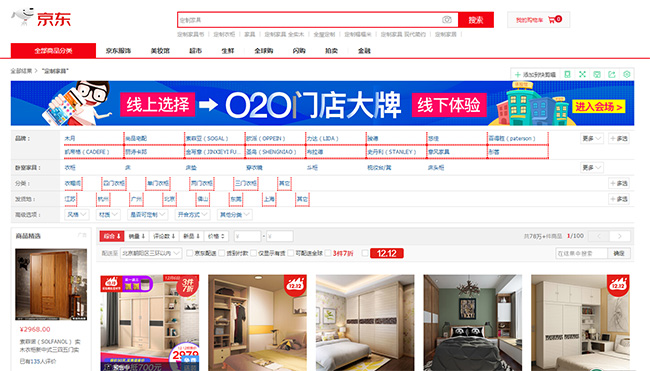Image resolution: width=650 pixels, height=371 pixels.
Task: Check the 京东配送 checkbox
Action: [189, 253]
